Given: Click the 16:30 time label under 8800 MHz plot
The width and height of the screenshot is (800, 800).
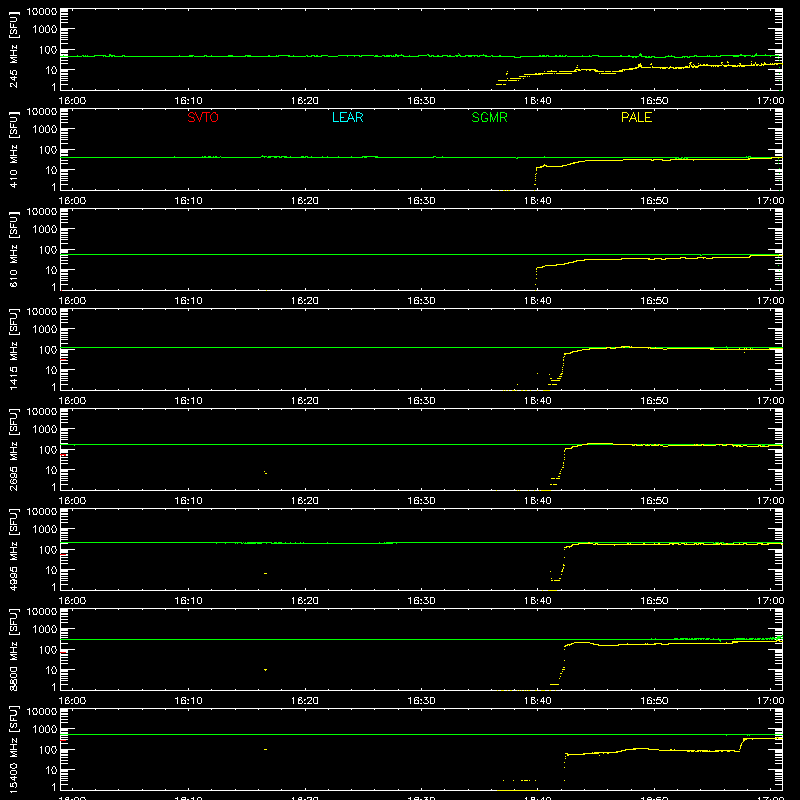Looking at the screenshot, I should (x=421, y=701).
